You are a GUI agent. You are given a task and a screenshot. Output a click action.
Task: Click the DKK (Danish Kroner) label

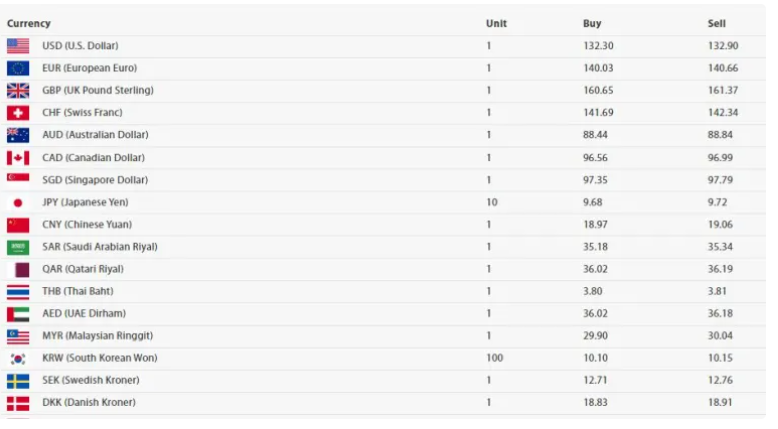(x=89, y=402)
